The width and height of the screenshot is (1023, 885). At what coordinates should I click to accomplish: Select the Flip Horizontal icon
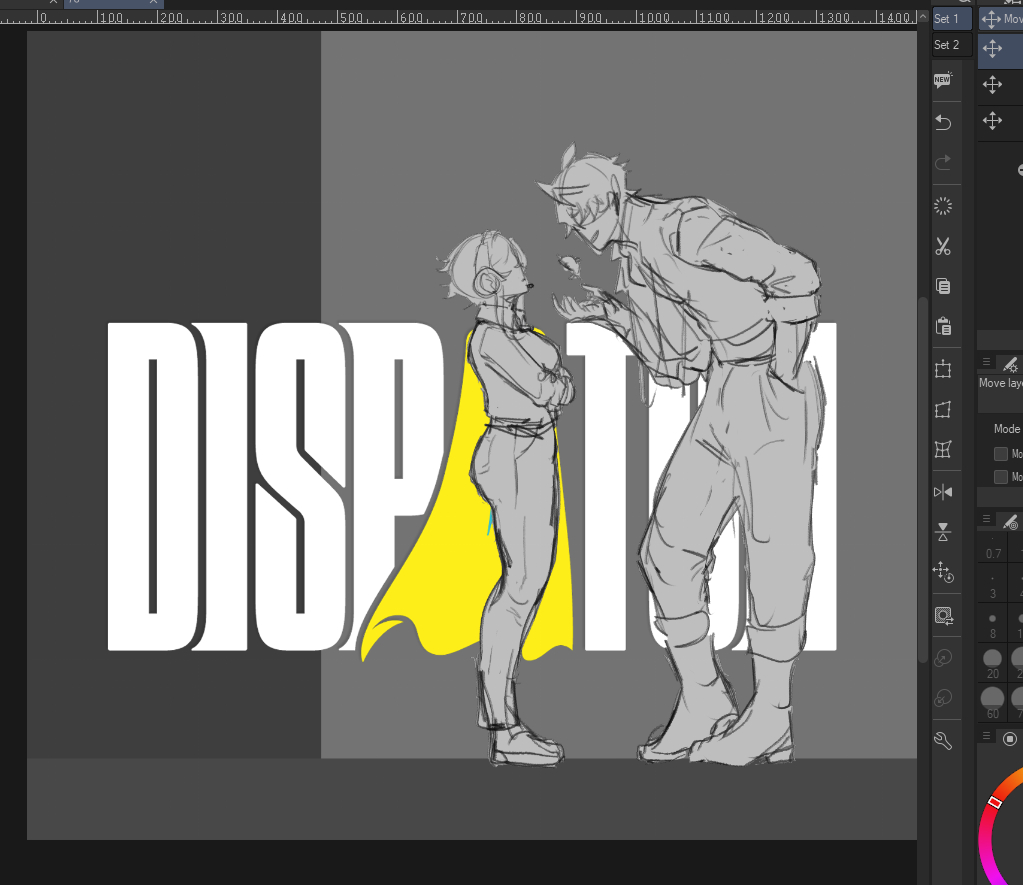(x=942, y=492)
